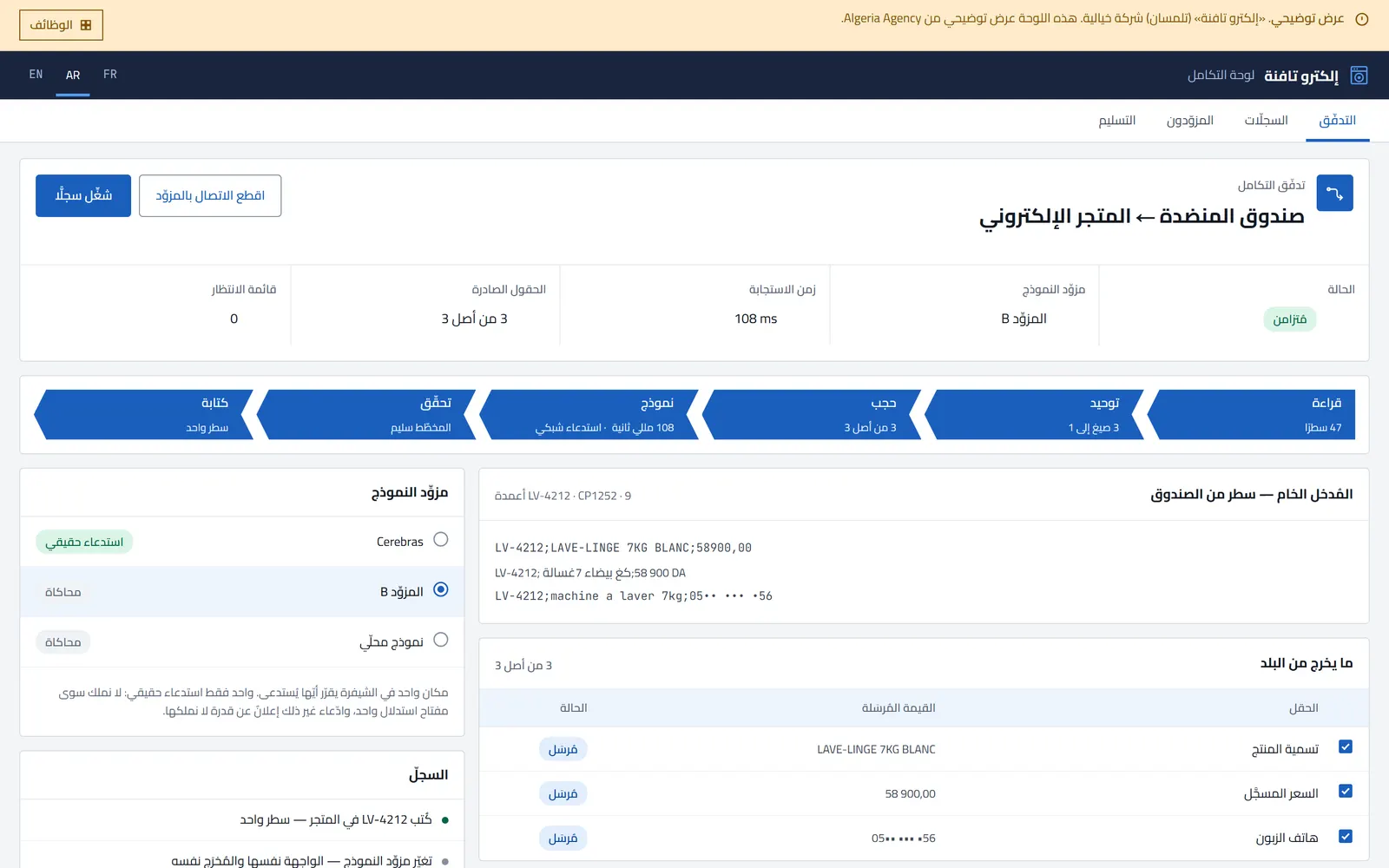This screenshot has height=868, width=1389.
Task: Click the استدعاء حقيقي badge next to Cerebras
Action: [84, 542]
